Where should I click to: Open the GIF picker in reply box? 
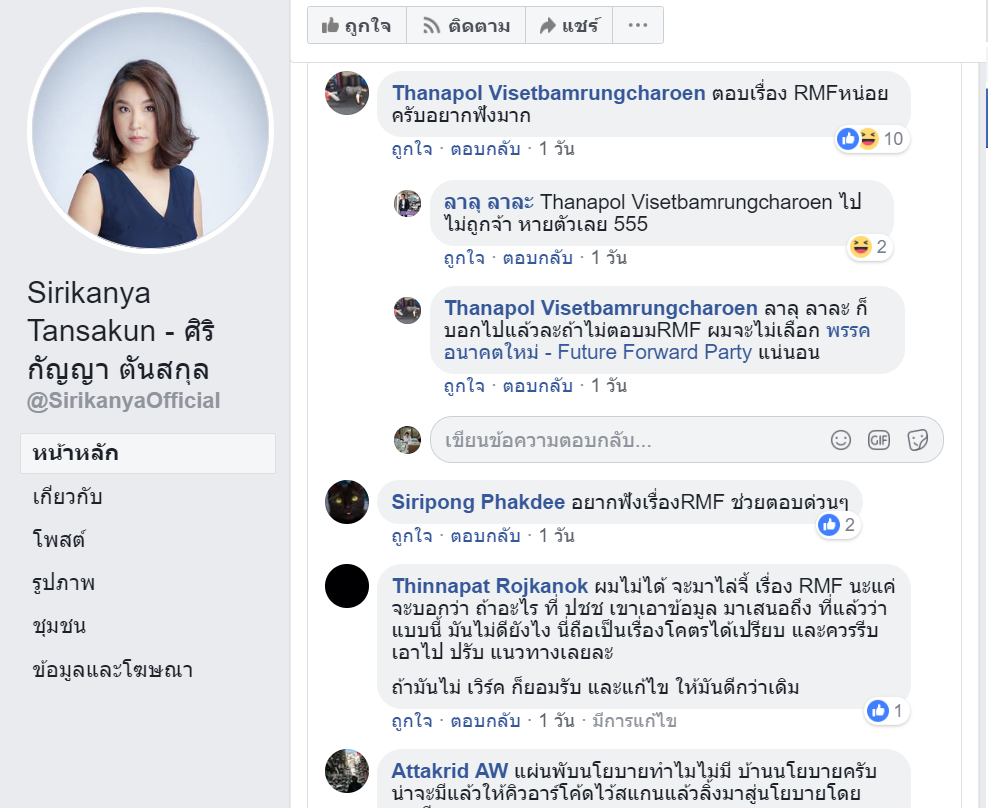coord(879,440)
